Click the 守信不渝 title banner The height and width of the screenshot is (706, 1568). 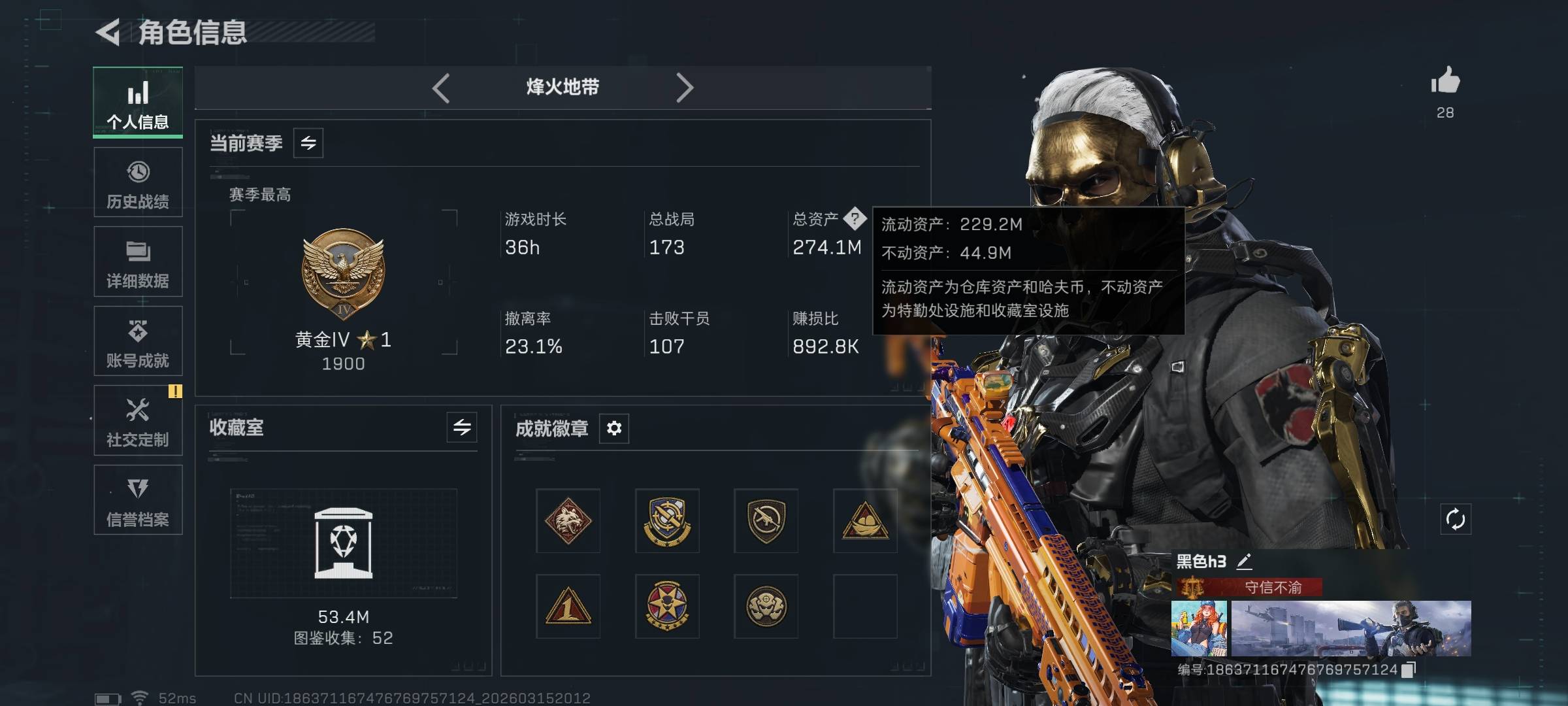coord(1249,587)
